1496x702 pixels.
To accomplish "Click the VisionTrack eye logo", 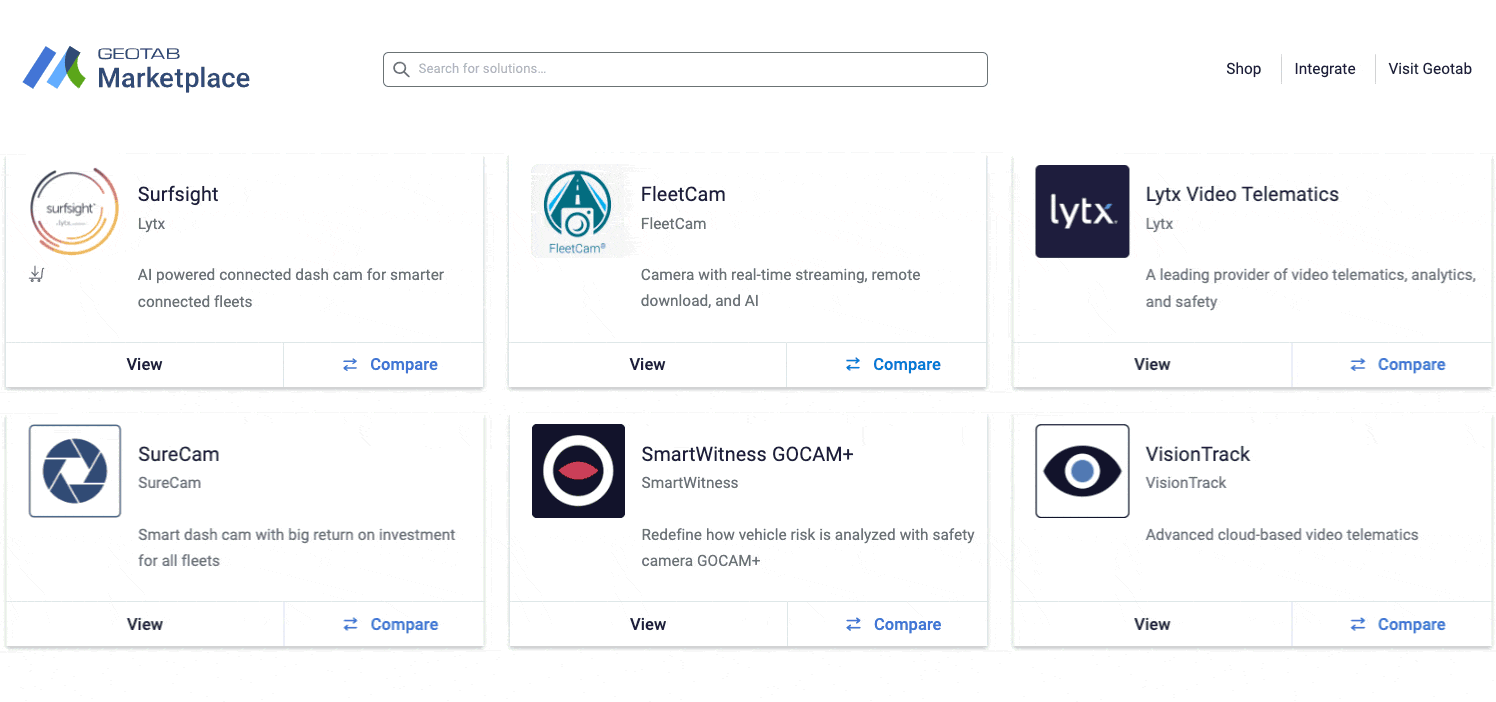I will (1082, 471).
